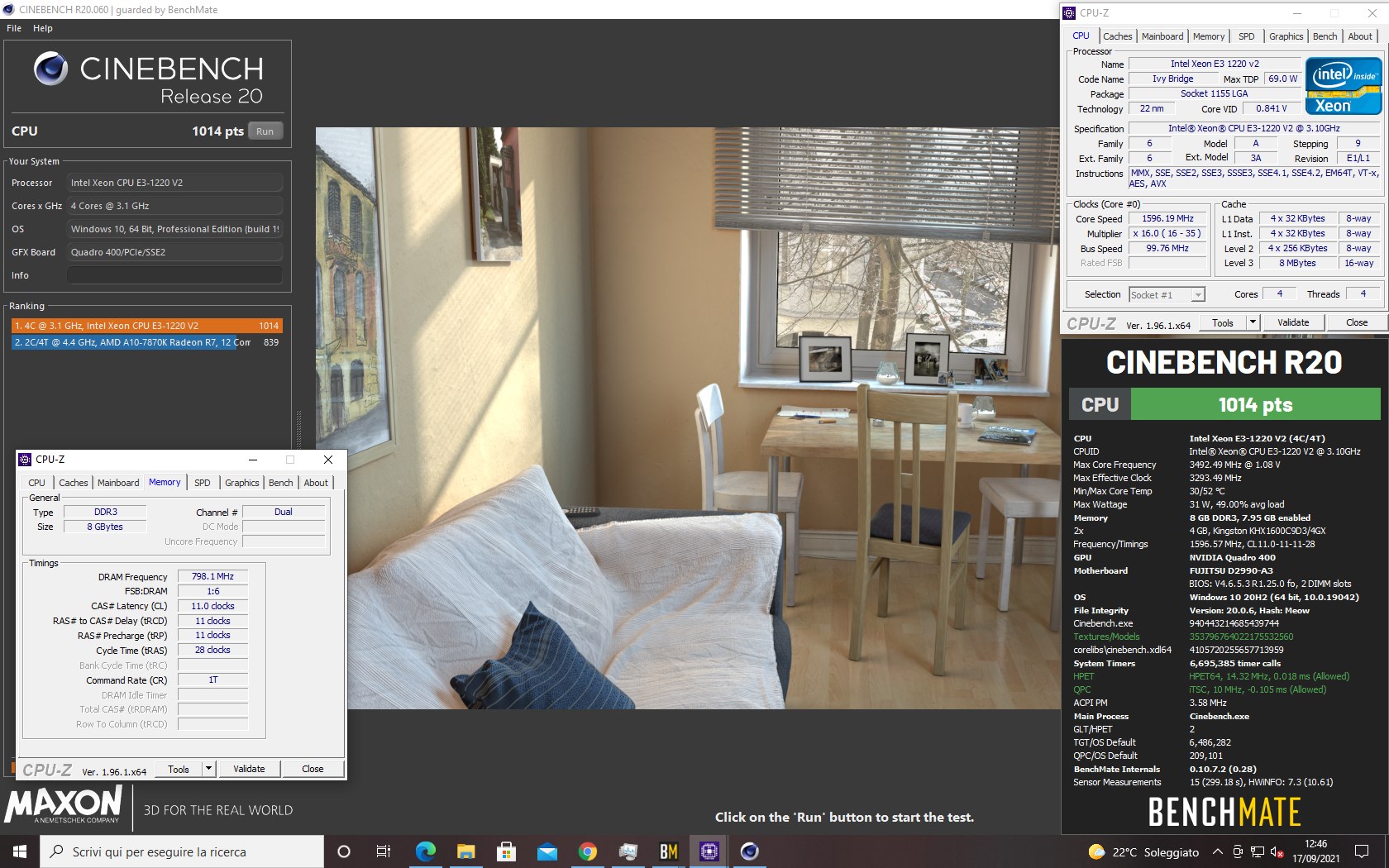Click the Core Speed value 1596.19 MHz
The height and width of the screenshot is (868, 1389).
[1167, 219]
